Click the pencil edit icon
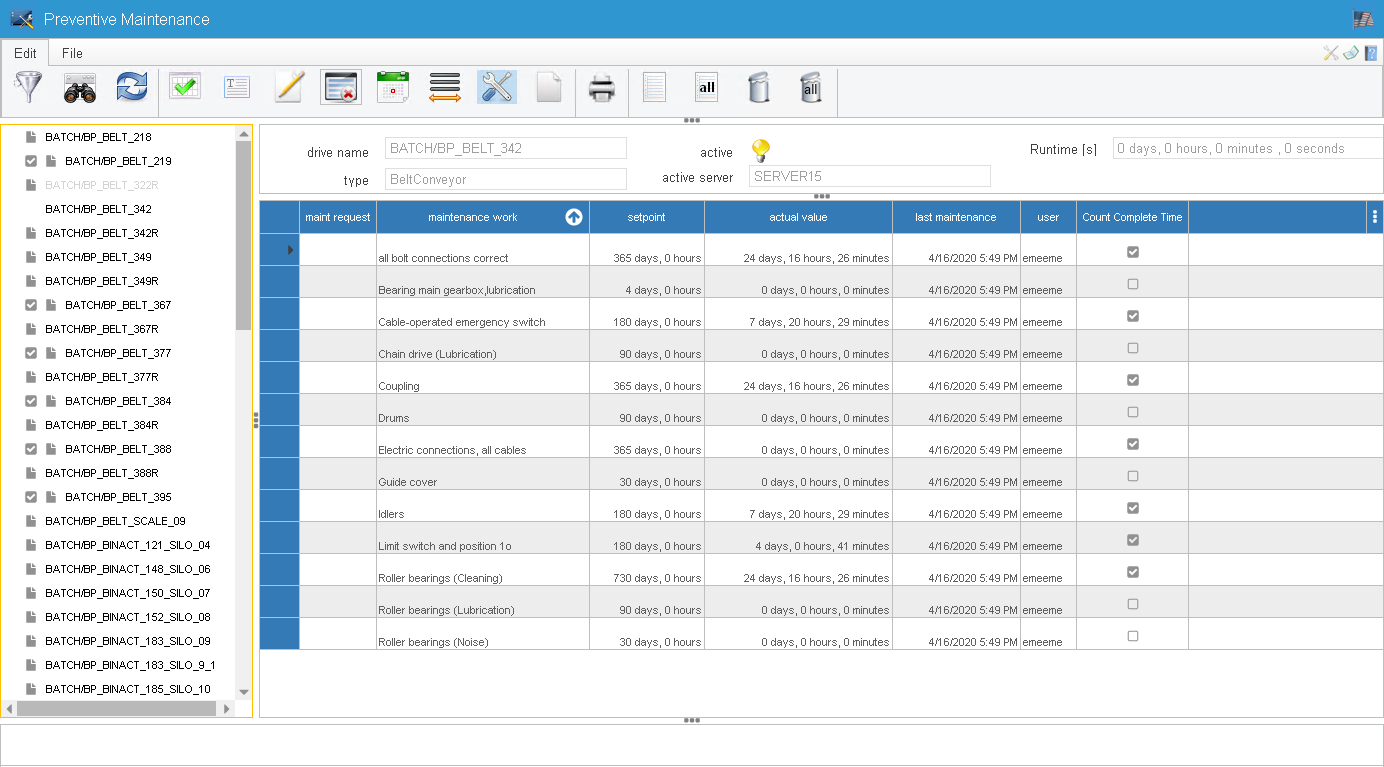The width and height of the screenshot is (1384, 767). (289, 87)
